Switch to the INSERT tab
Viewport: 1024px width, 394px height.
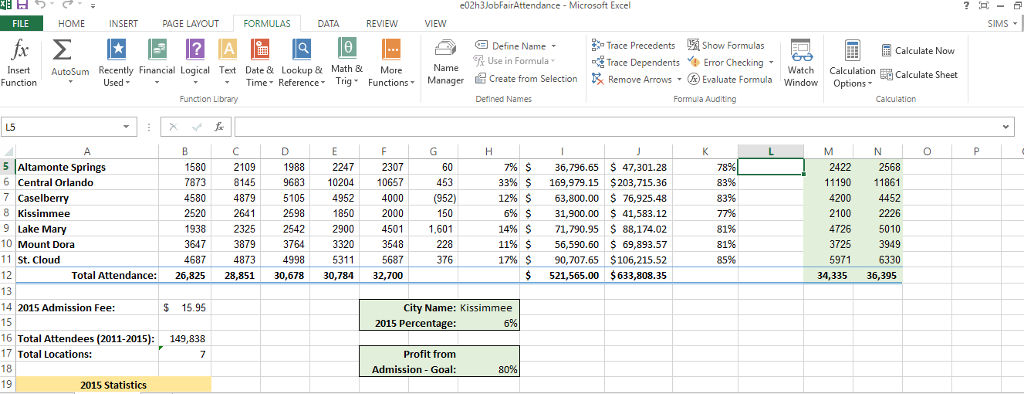pos(123,24)
